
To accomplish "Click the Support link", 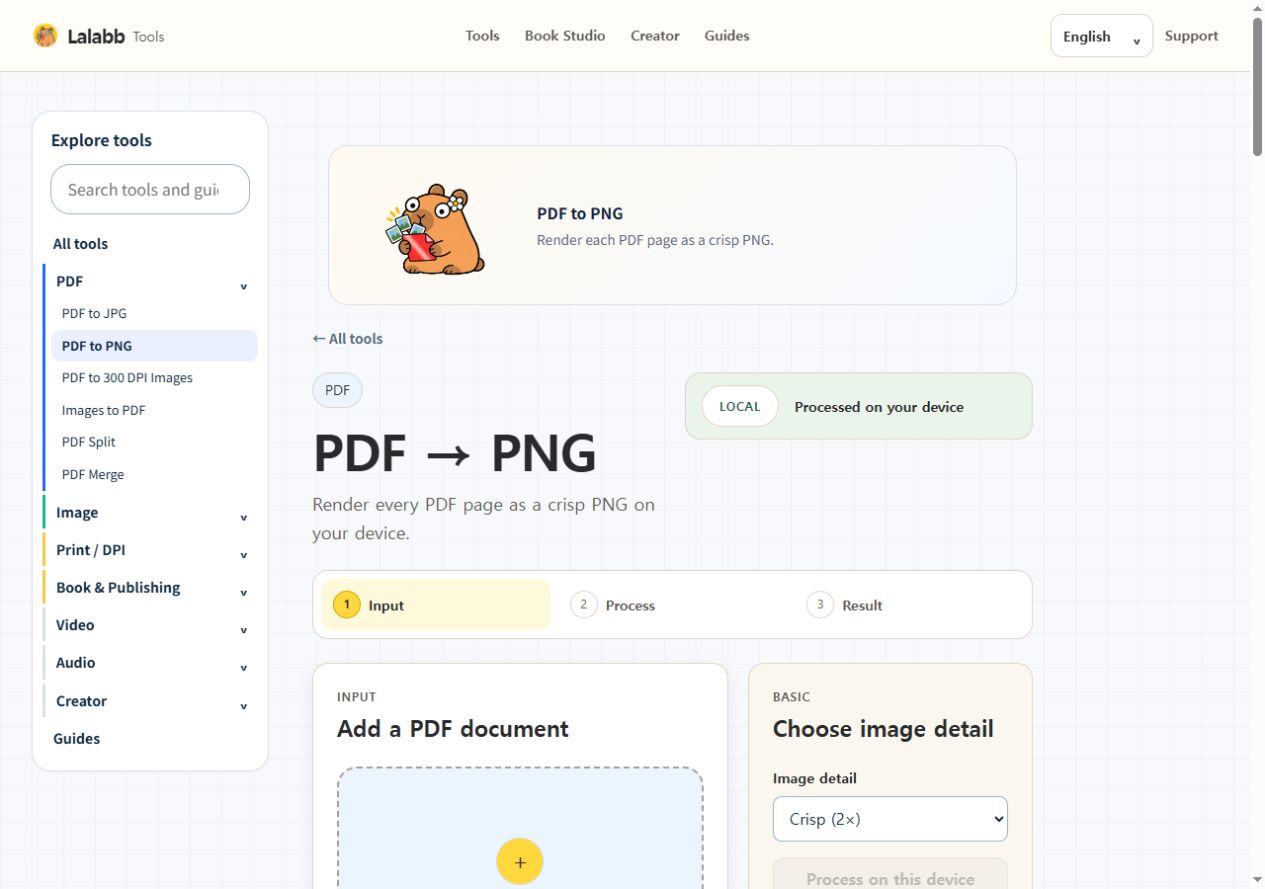I will point(1191,36).
